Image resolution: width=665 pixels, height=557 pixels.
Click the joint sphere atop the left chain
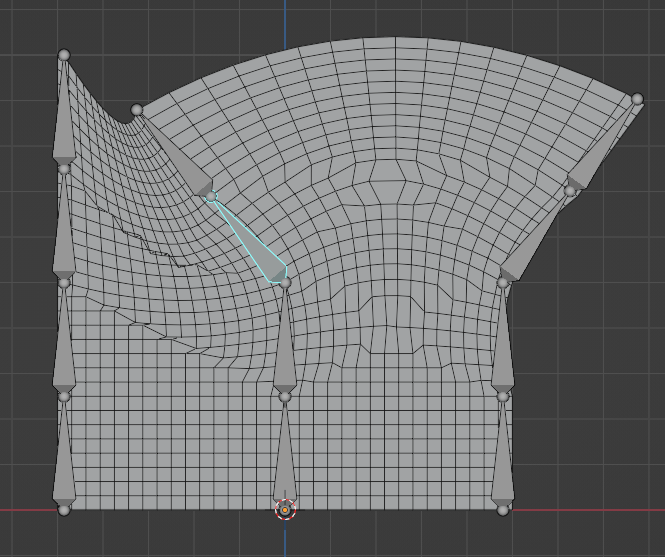point(64,55)
